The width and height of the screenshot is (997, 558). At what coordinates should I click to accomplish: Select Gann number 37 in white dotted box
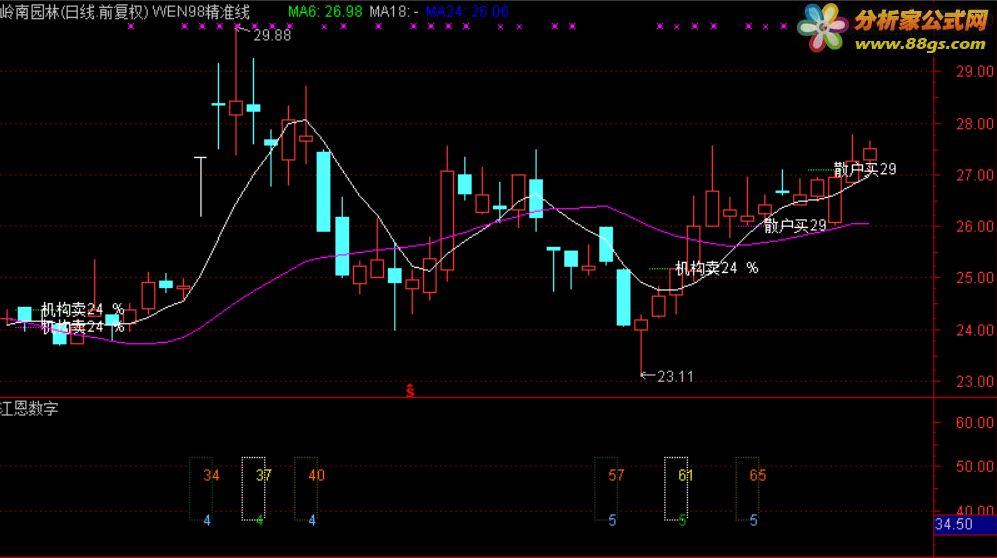pos(264,475)
